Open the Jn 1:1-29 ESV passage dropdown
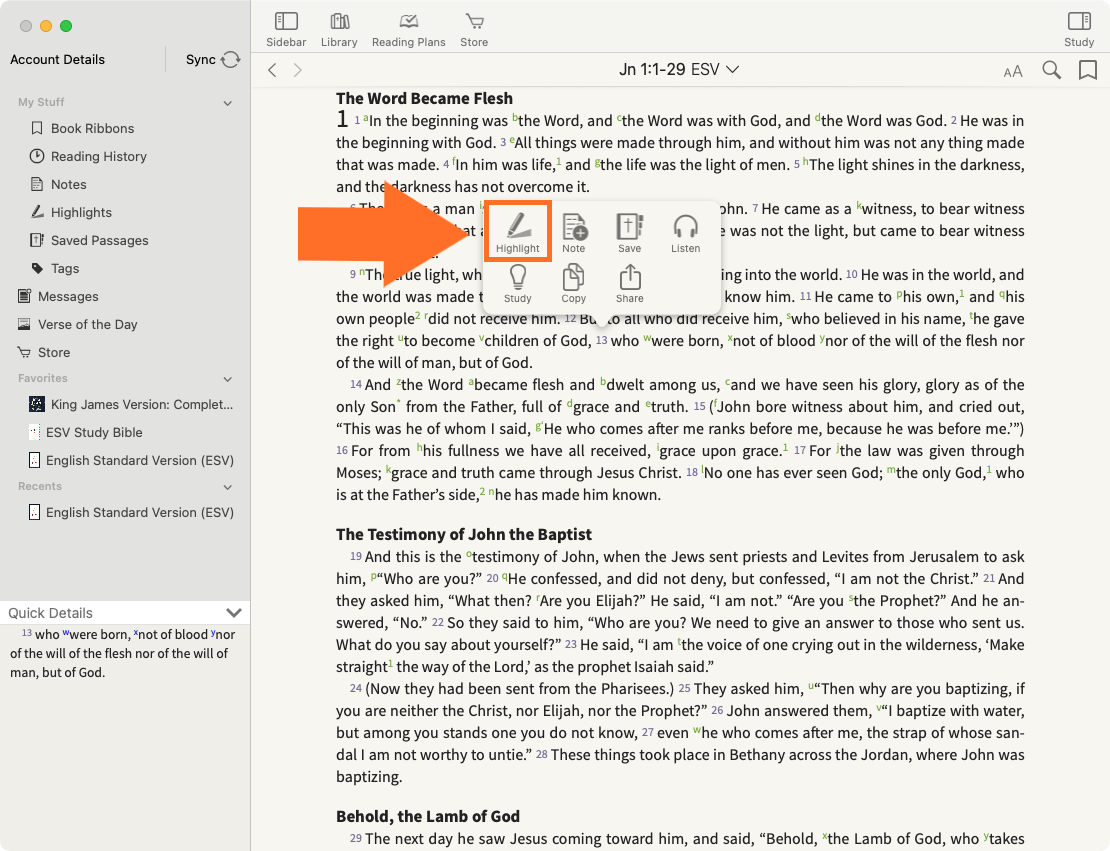 pos(678,69)
